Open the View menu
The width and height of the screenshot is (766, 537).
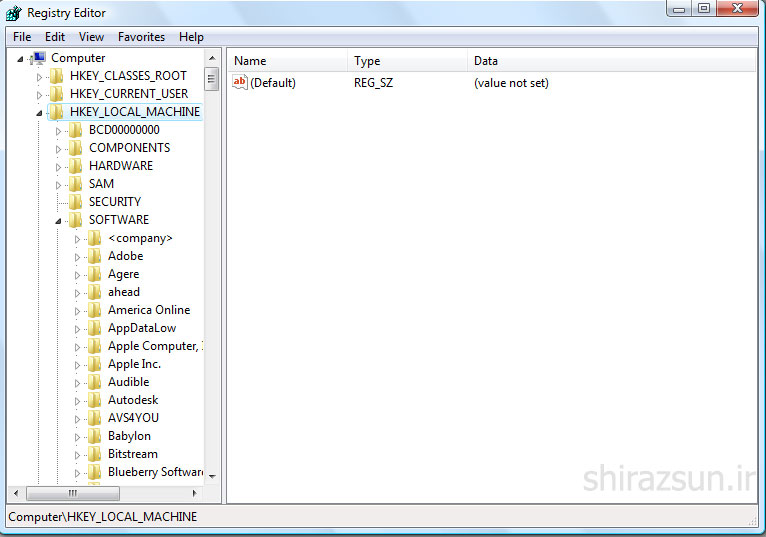click(91, 37)
